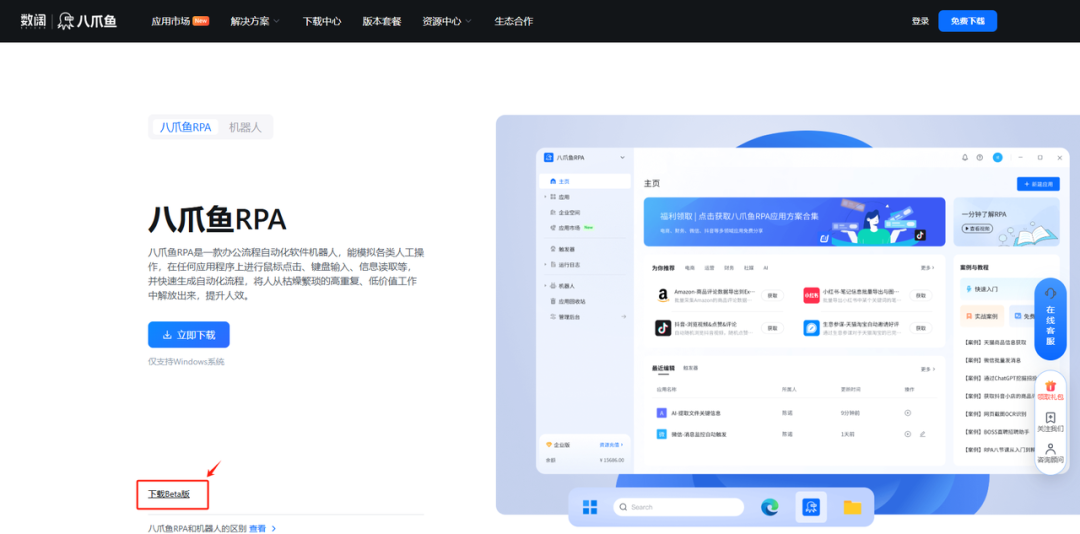Click the 数阔 logo at top left
The image size is (1080, 534).
(x=32, y=21)
